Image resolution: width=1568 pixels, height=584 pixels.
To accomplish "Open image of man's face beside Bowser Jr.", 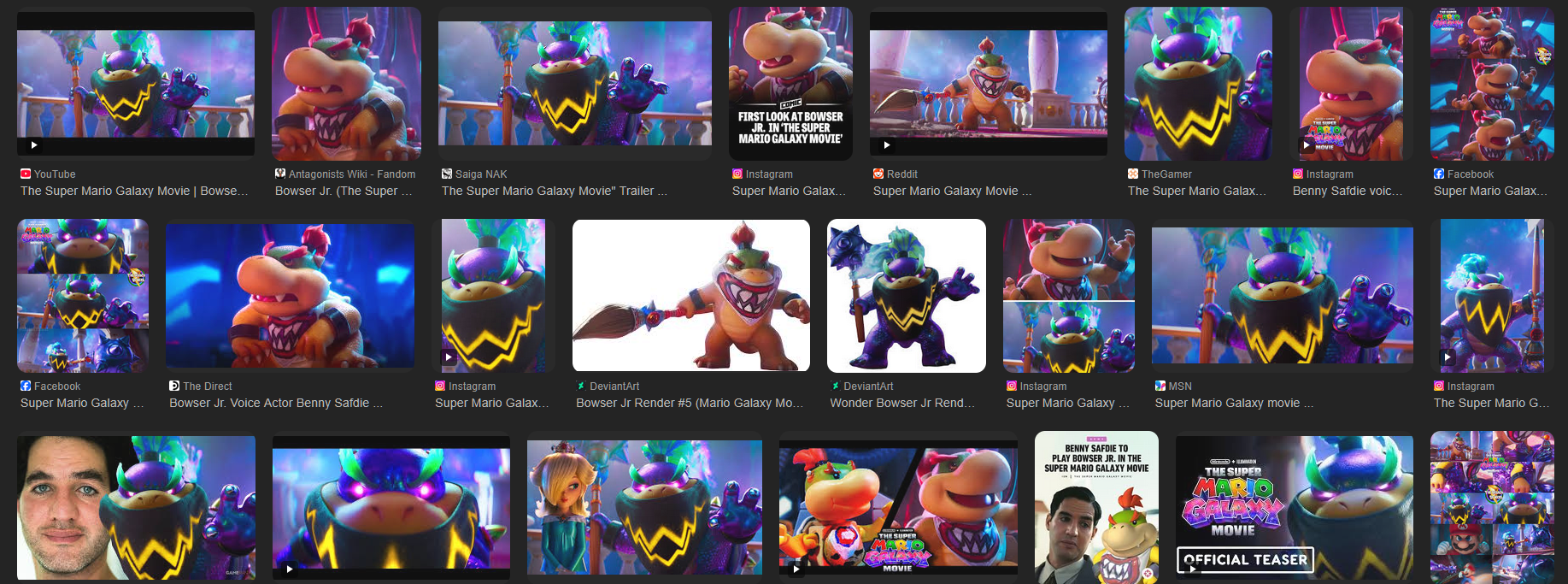I will [x=136, y=508].
